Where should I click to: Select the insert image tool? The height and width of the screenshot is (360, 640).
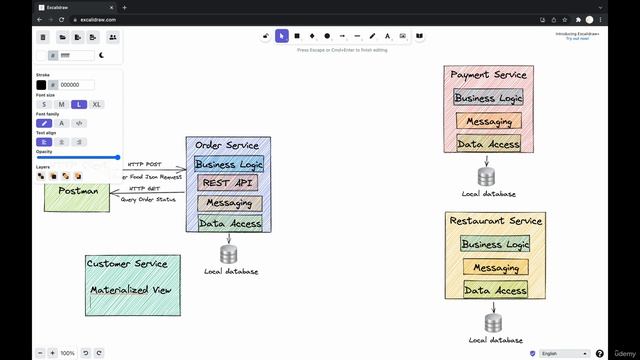(402, 36)
